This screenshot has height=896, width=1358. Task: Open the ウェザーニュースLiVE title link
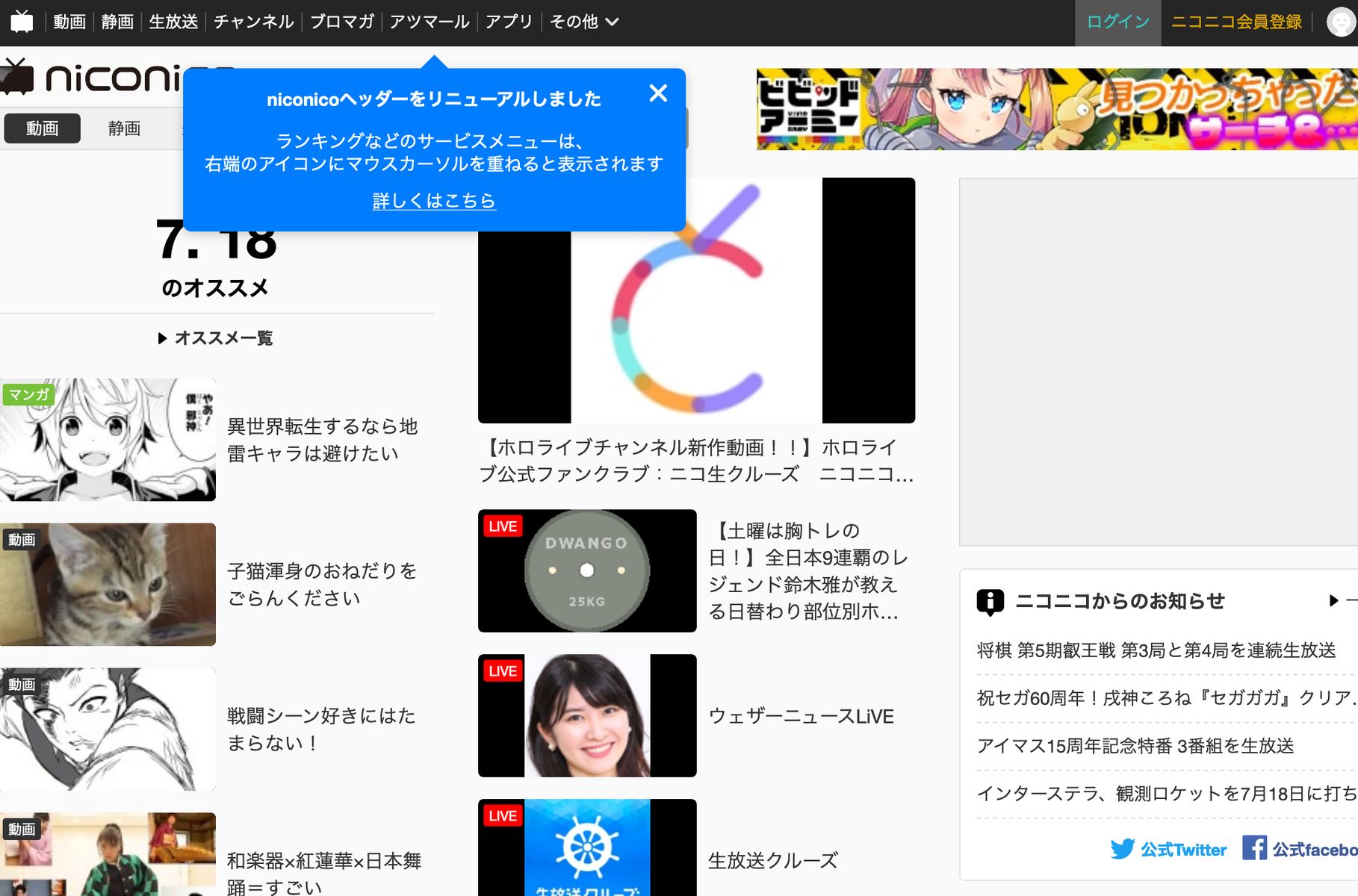click(x=801, y=716)
